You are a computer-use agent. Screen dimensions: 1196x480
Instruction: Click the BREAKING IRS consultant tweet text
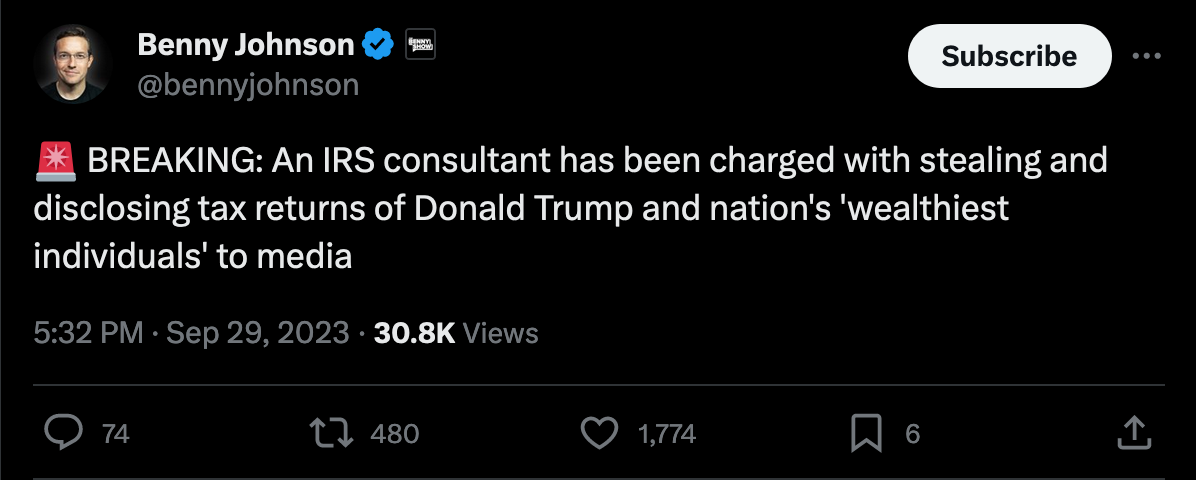click(571, 208)
